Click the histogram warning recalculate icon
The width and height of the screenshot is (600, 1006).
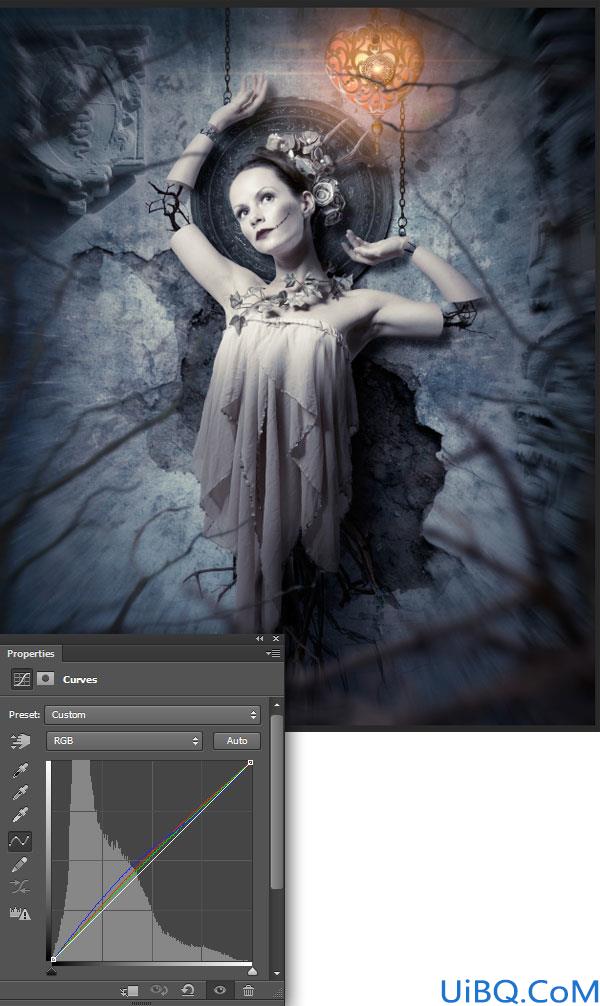pos(20,913)
